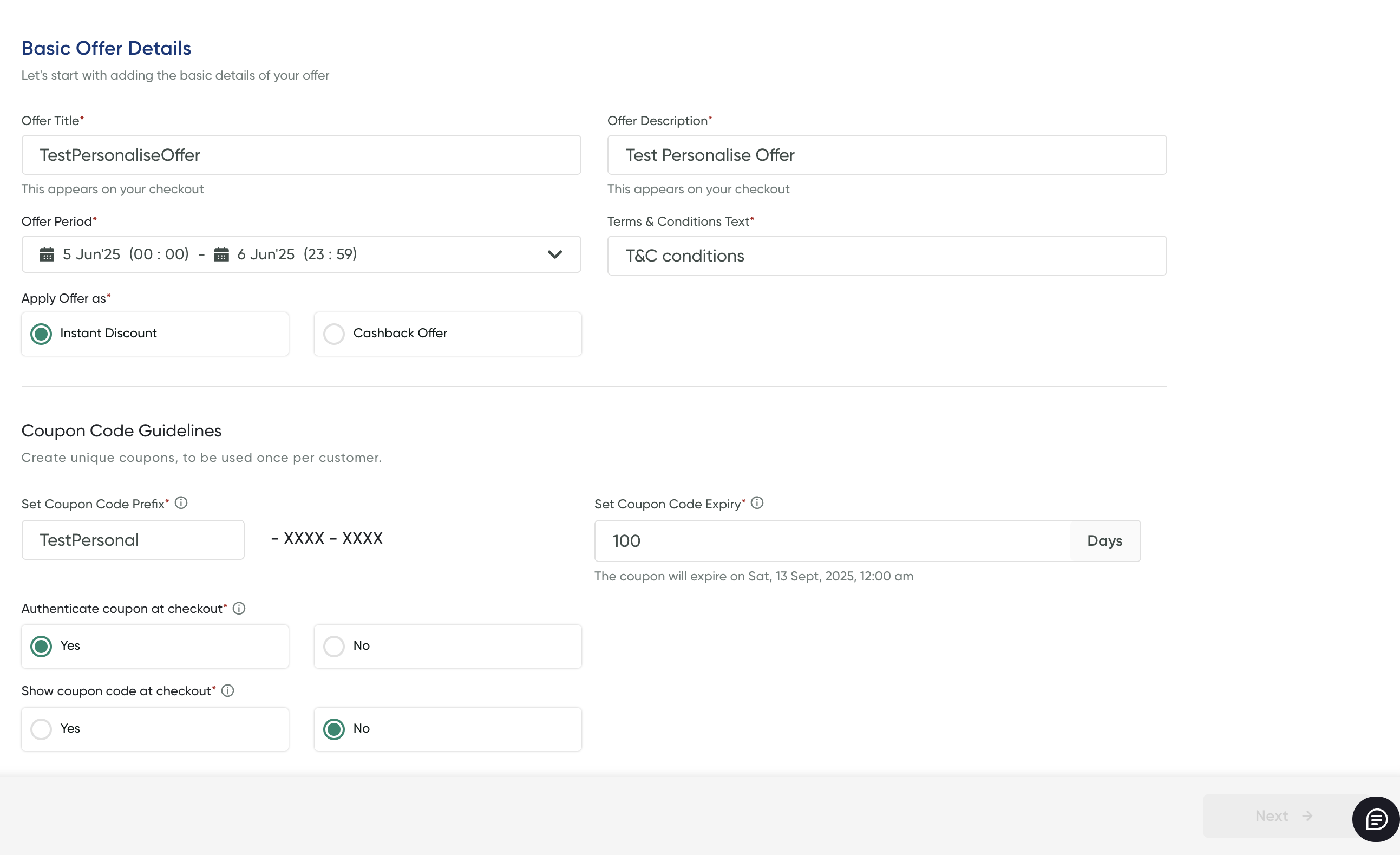Image resolution: width=1400 pixels, height=855 pixels.
Task: Choose Yes for Show coupon code at checkout
Action: pyautogui.click(x=155, y=729)
